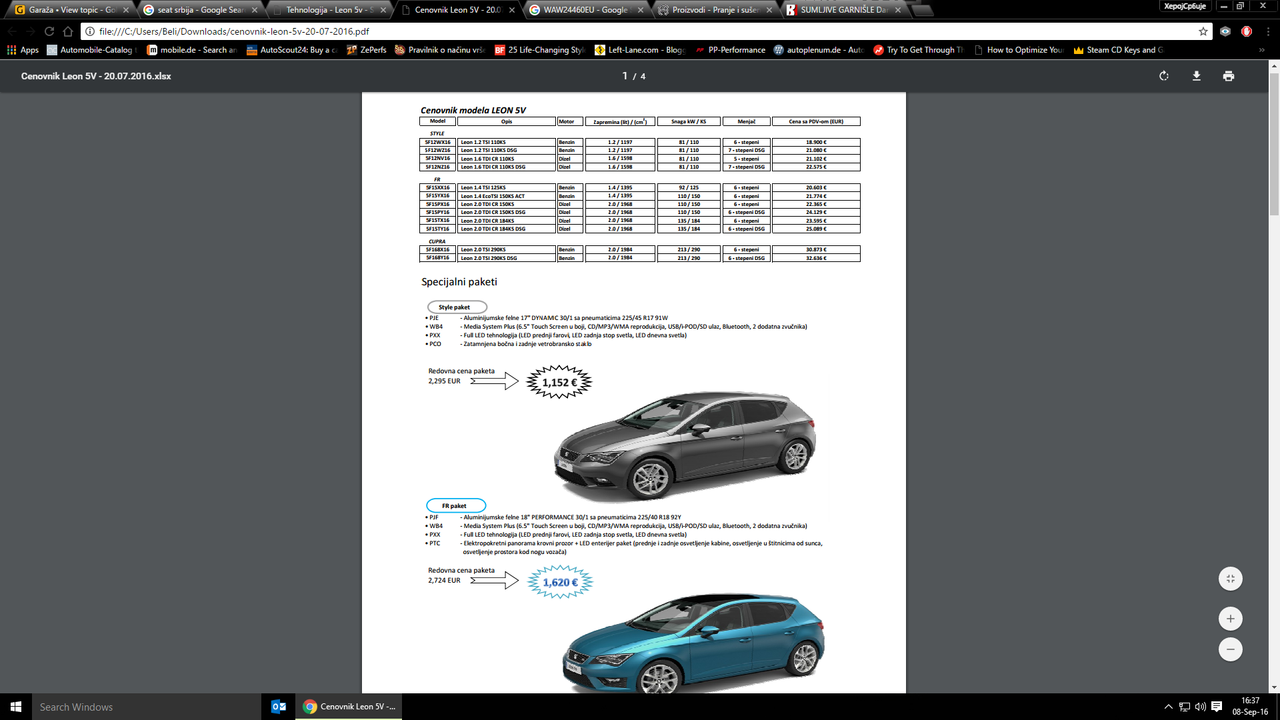Image resolution: width=1280 pixels, height=720 pixels.
Task: Open ZePerfs bookmark
Action: click(365, 50)
